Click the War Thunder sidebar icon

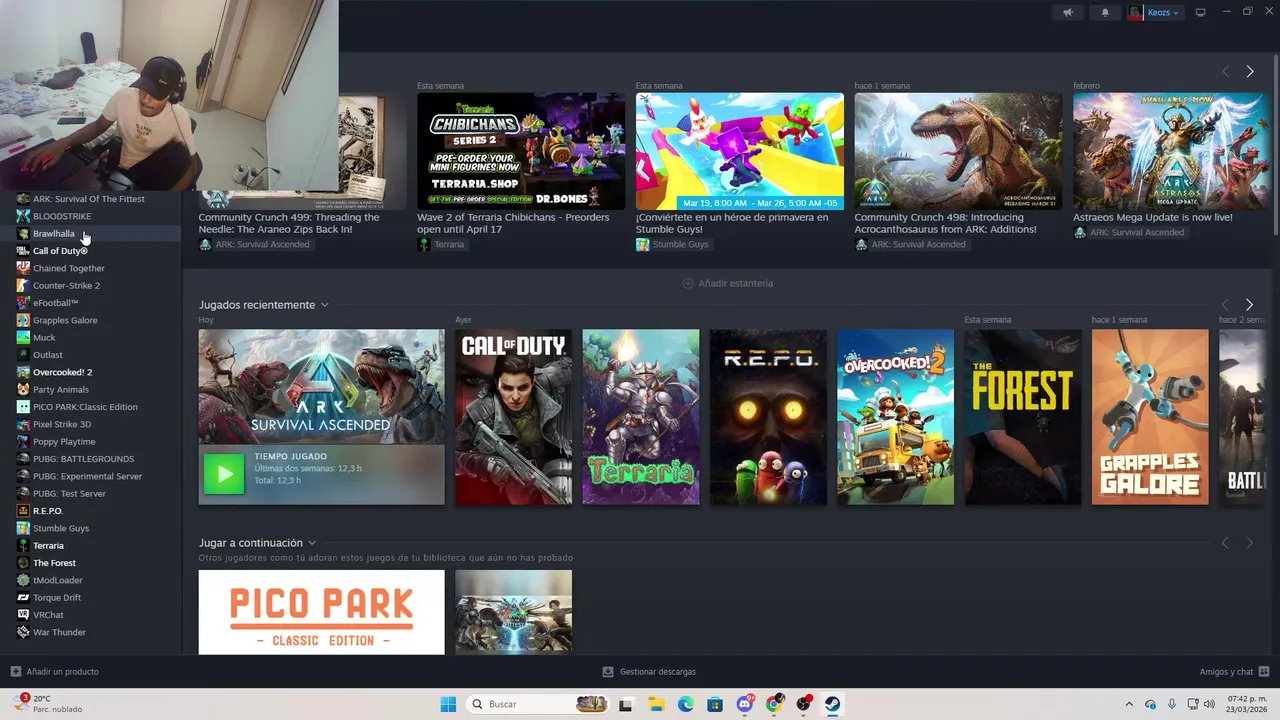(23, 632)
